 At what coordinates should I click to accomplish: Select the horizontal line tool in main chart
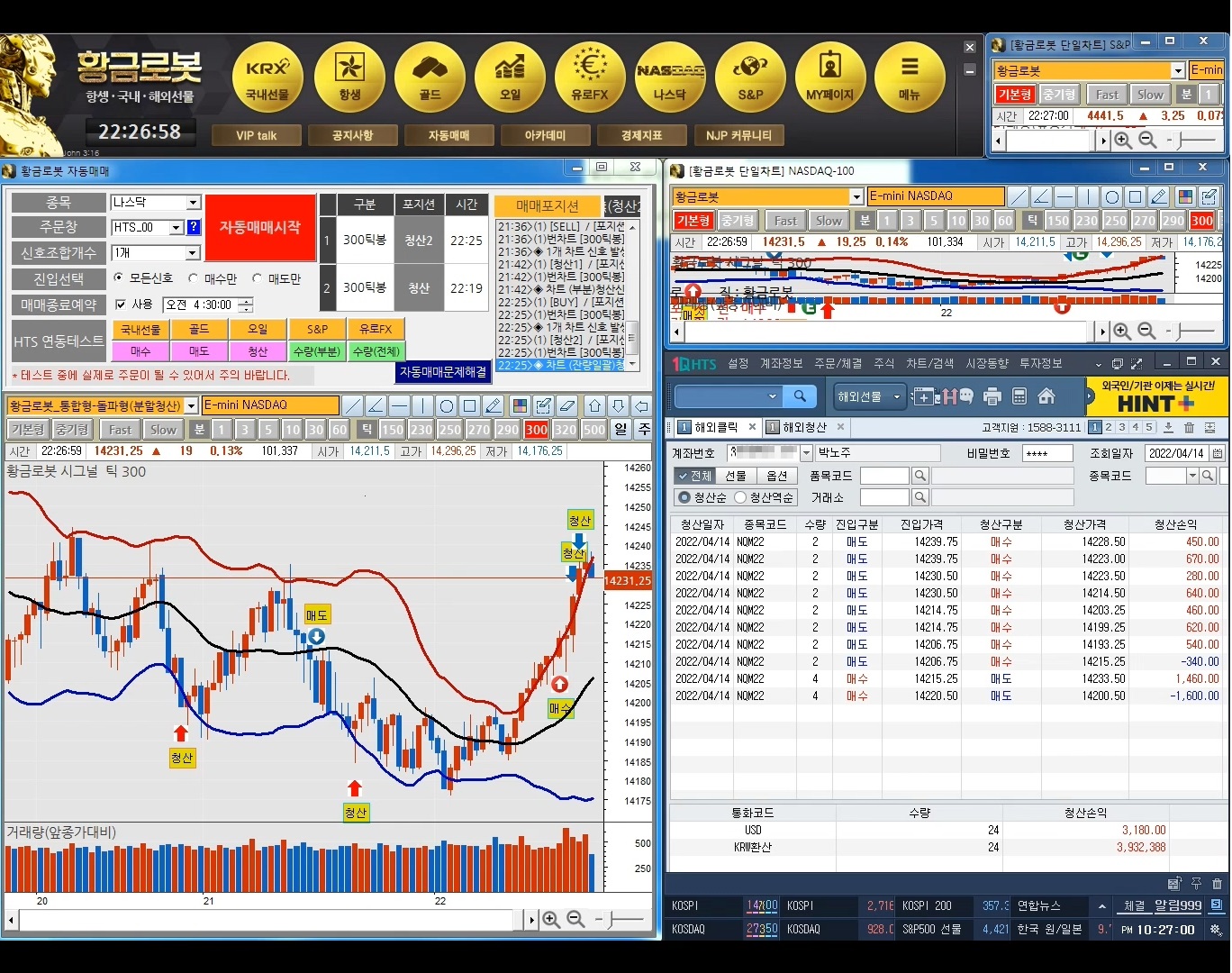(x=400, y=405)
